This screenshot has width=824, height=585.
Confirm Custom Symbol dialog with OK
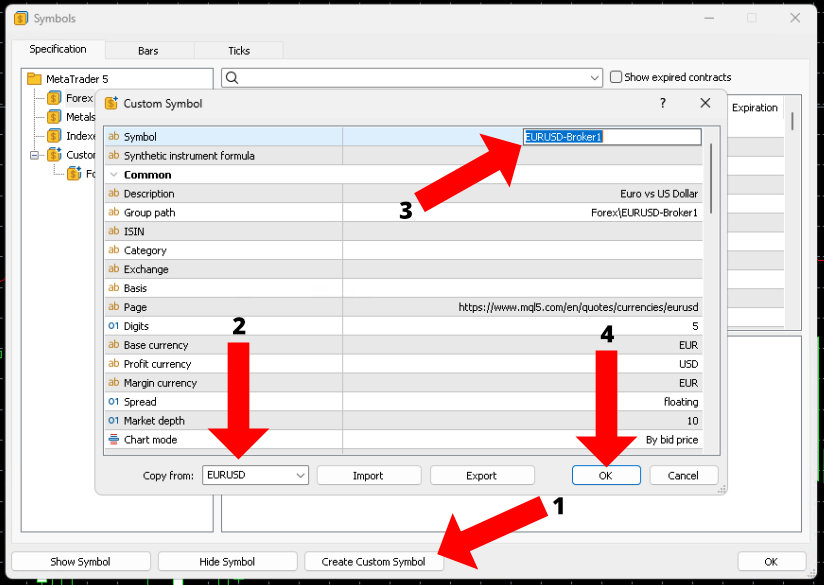[x=606, y=476]
